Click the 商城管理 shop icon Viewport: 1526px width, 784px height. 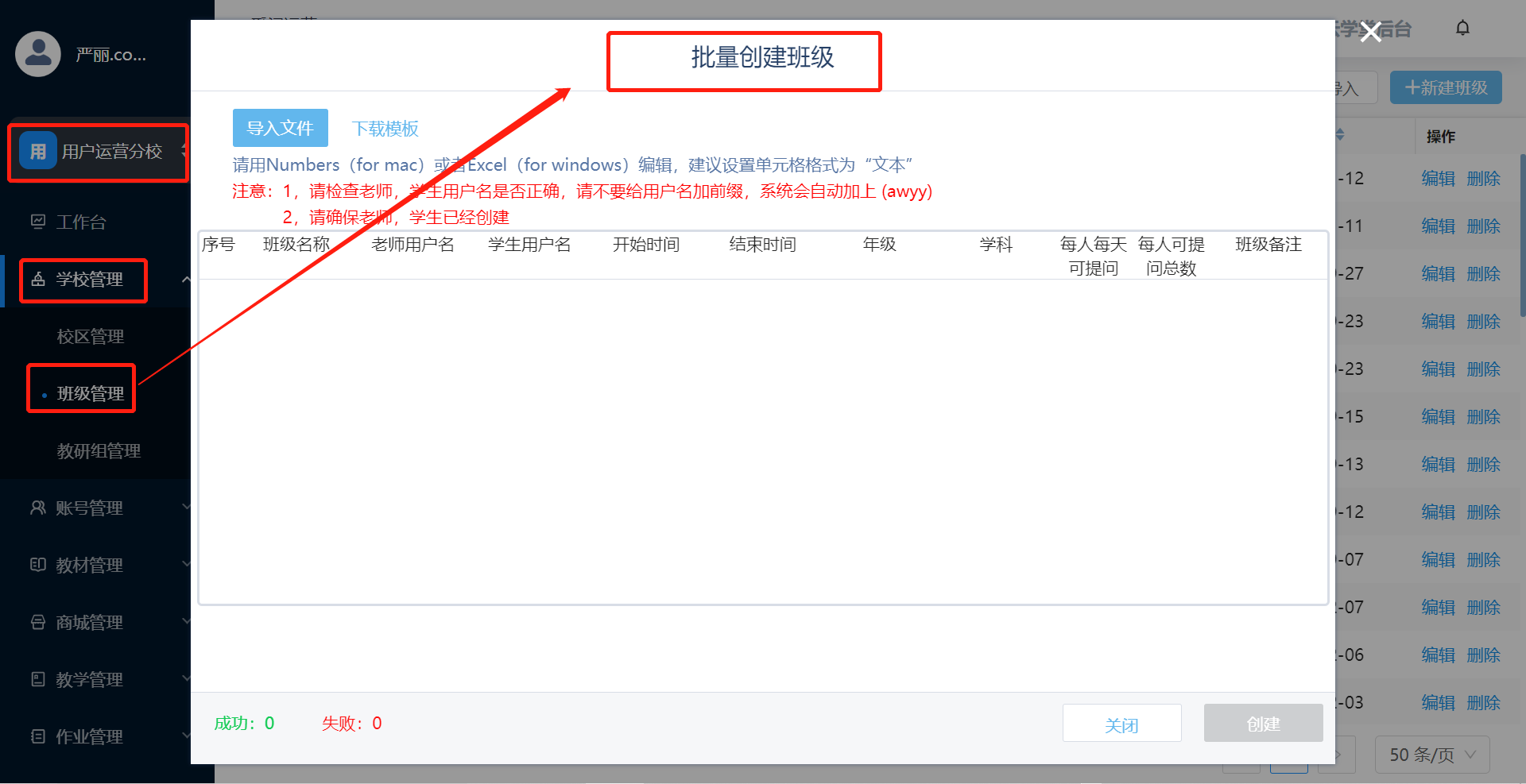pyautogui.click(x=38, y=622)
